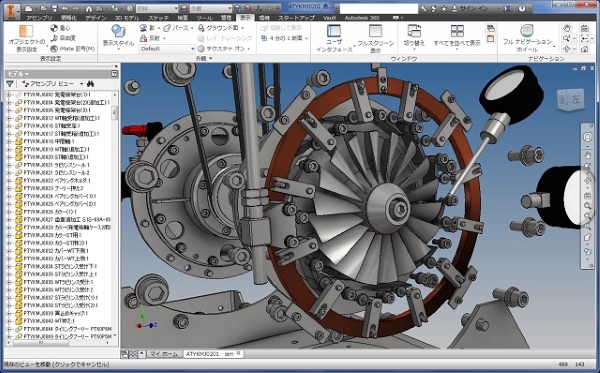Toggle 反射 reflections on or off

(x=150, y=38)
